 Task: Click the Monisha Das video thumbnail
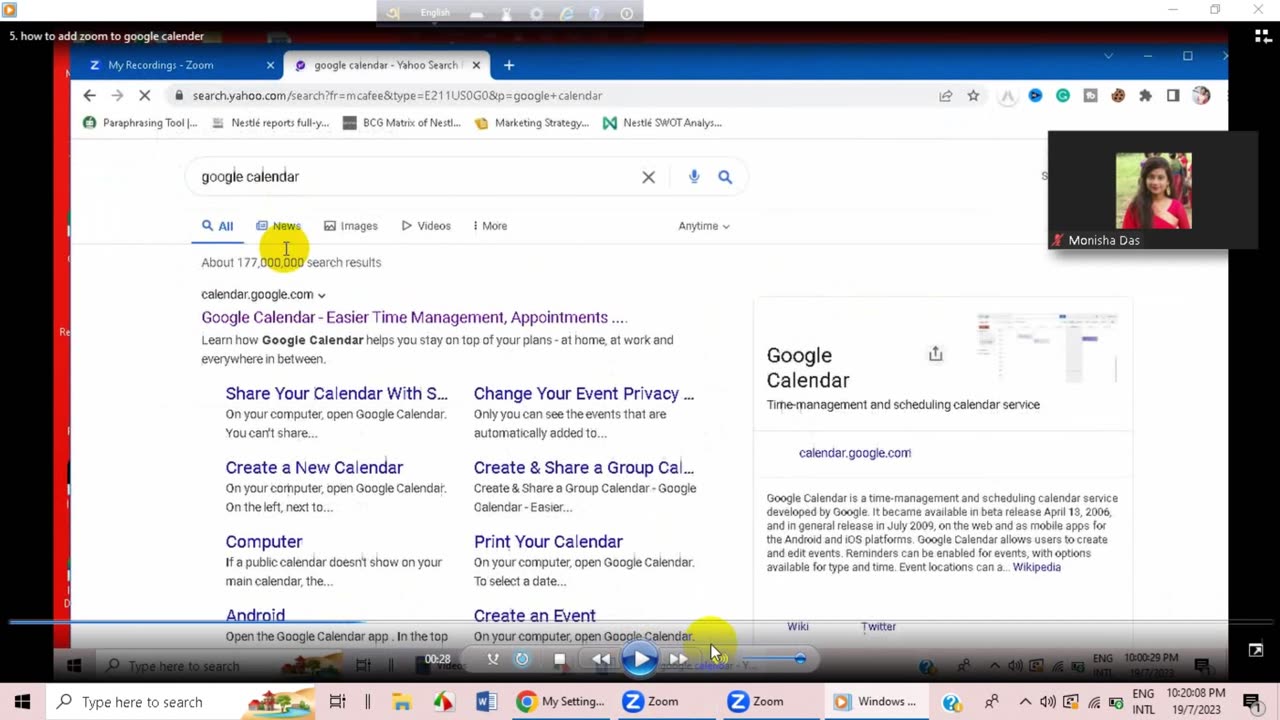pos(1153,191)
